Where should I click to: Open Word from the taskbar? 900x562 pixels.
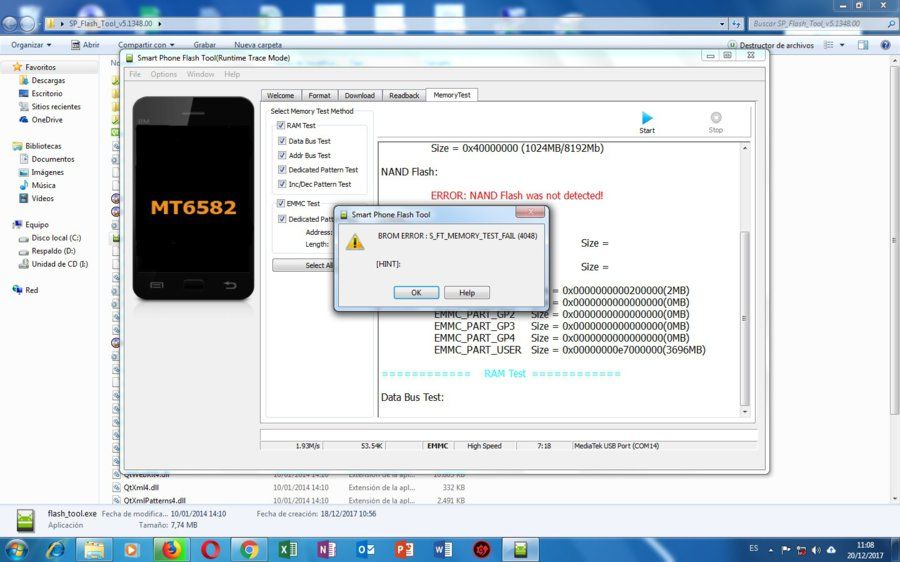(443, 550)
